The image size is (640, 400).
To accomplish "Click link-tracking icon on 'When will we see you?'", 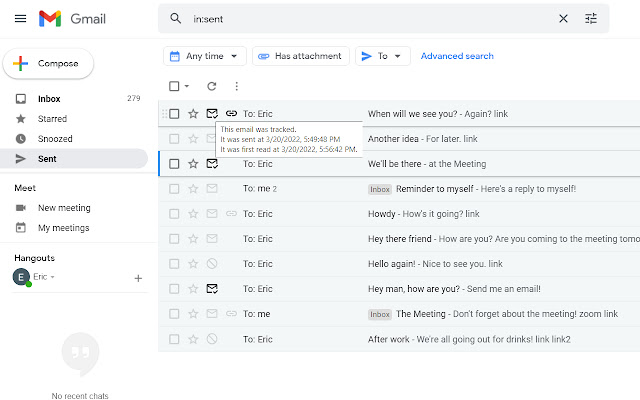I will tap(231, 113).
